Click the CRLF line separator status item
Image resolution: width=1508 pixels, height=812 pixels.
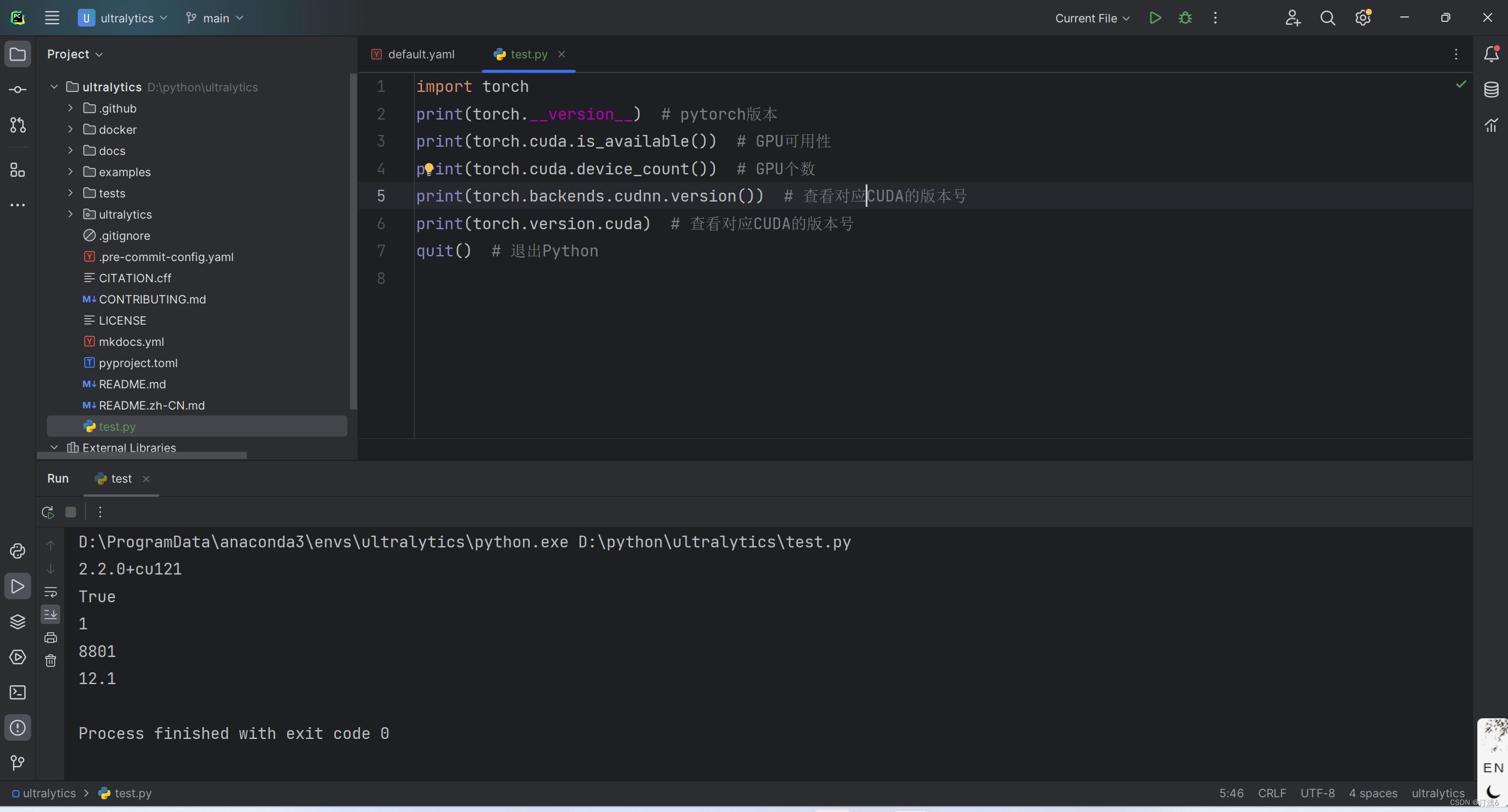[1272, 793]
